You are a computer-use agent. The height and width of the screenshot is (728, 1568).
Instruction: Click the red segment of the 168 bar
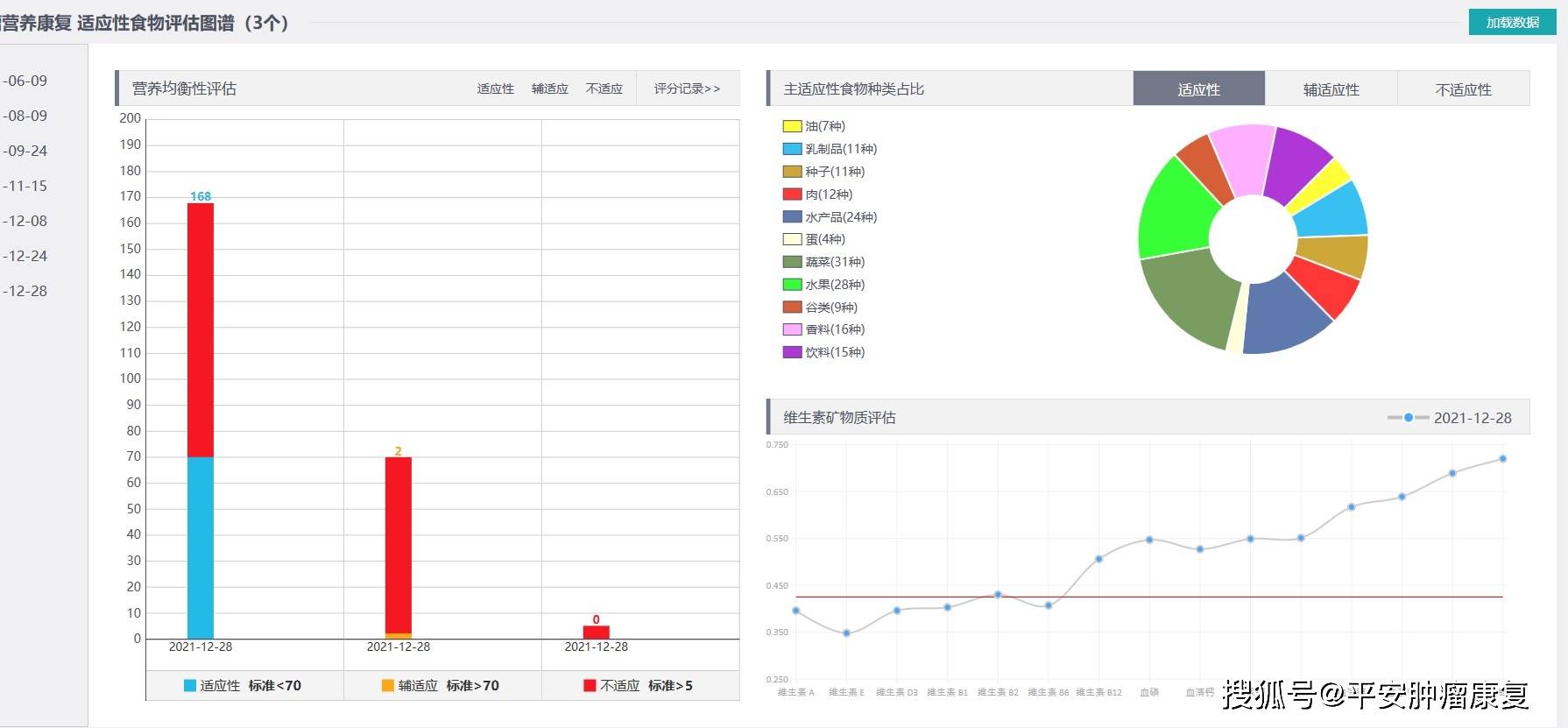pos(201,330)
